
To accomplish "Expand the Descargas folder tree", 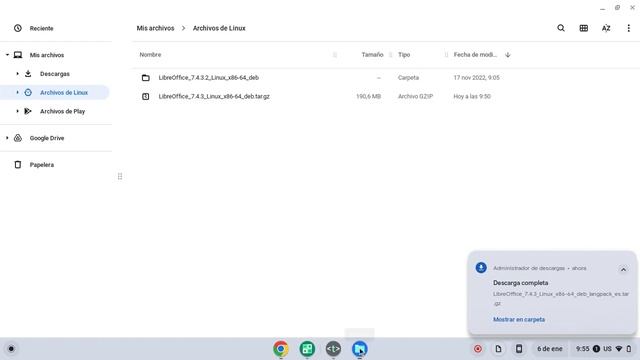I will coord(18,73).
